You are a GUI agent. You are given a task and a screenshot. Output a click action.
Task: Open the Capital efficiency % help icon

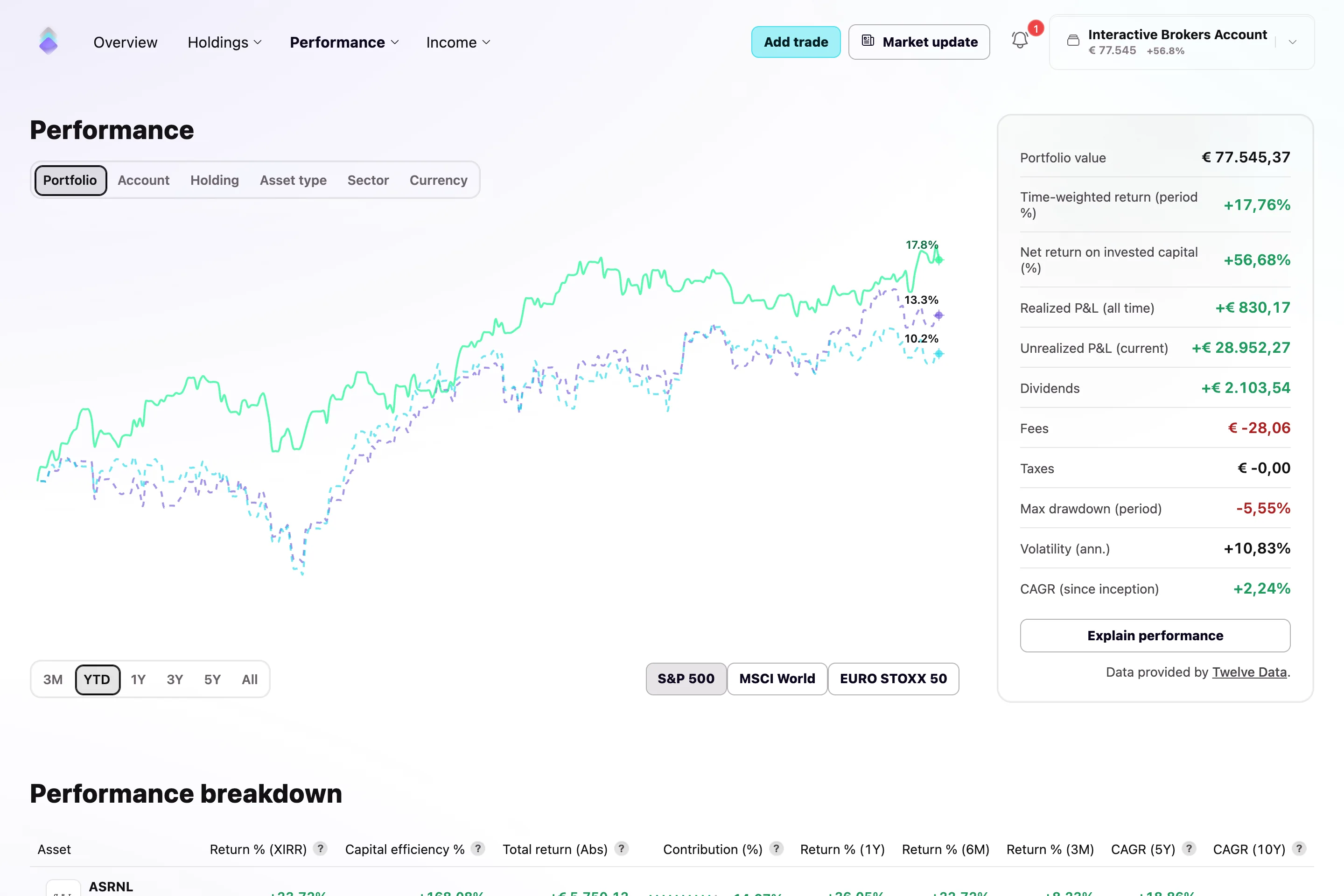click(x=478, y=848)
